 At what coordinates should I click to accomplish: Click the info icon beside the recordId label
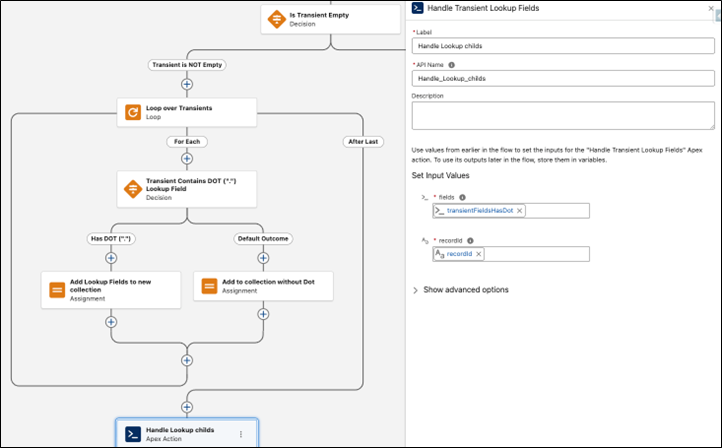tap(470, 240)
